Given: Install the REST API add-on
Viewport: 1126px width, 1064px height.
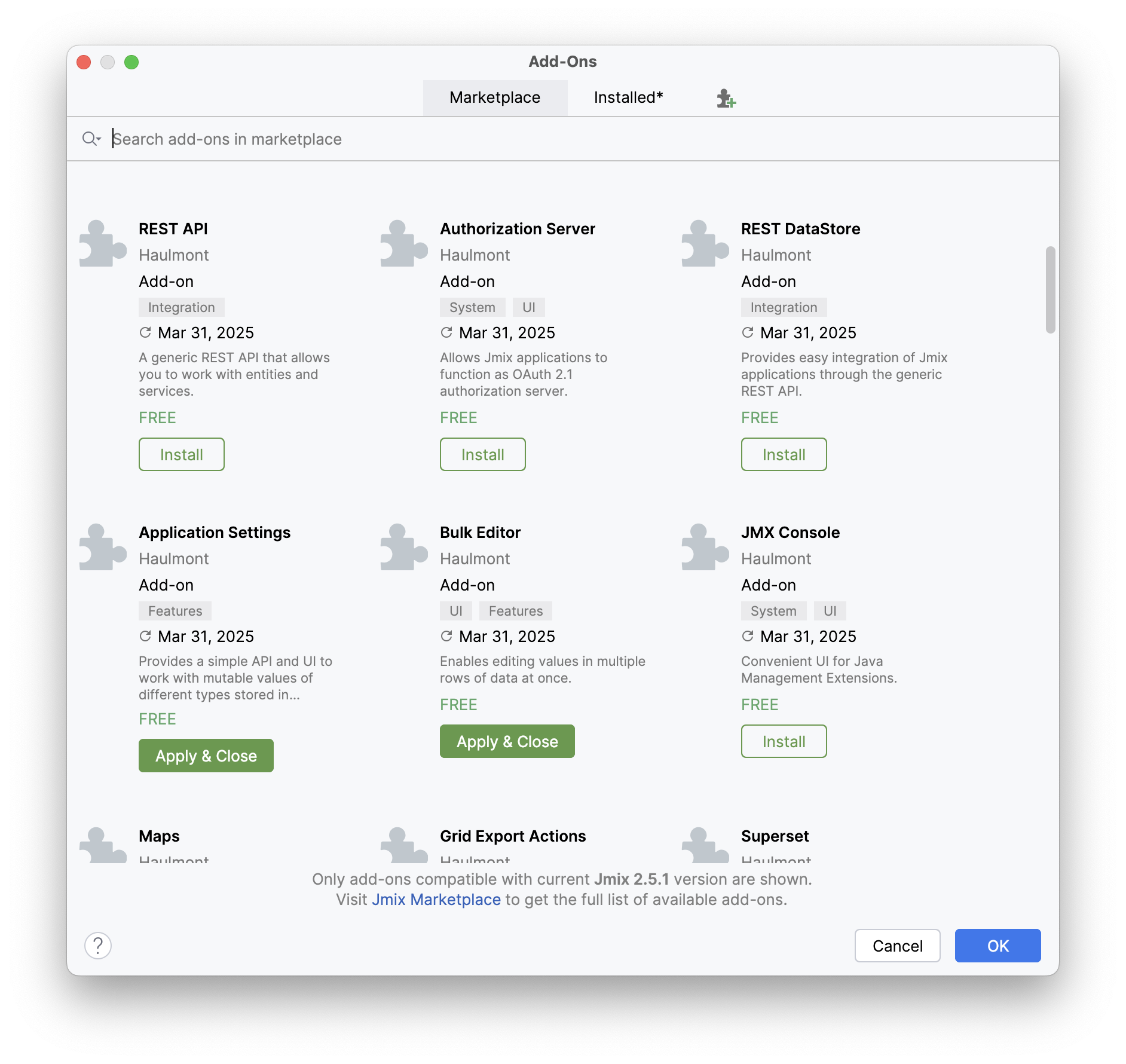Looking at the screenshot, I should (182, 455).
